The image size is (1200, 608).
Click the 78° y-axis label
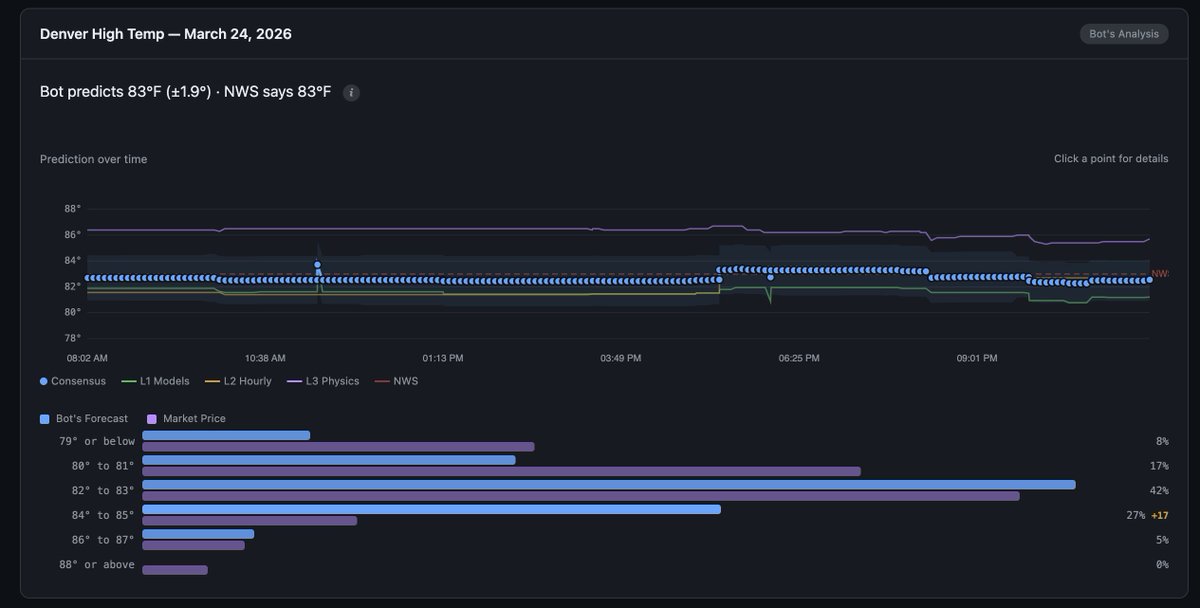click(x=72, y=338)
